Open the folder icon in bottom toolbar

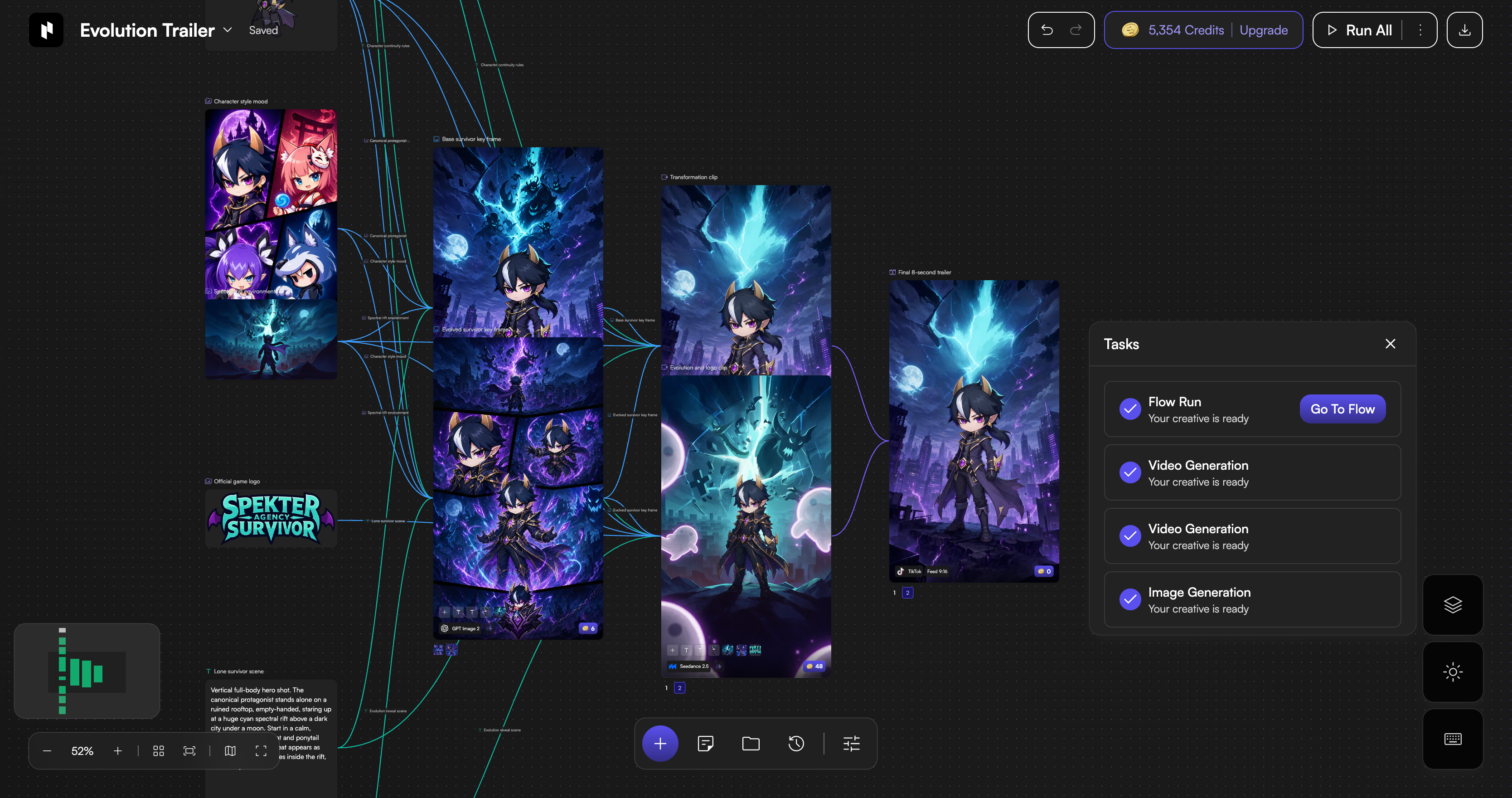(x=751, y=744)
